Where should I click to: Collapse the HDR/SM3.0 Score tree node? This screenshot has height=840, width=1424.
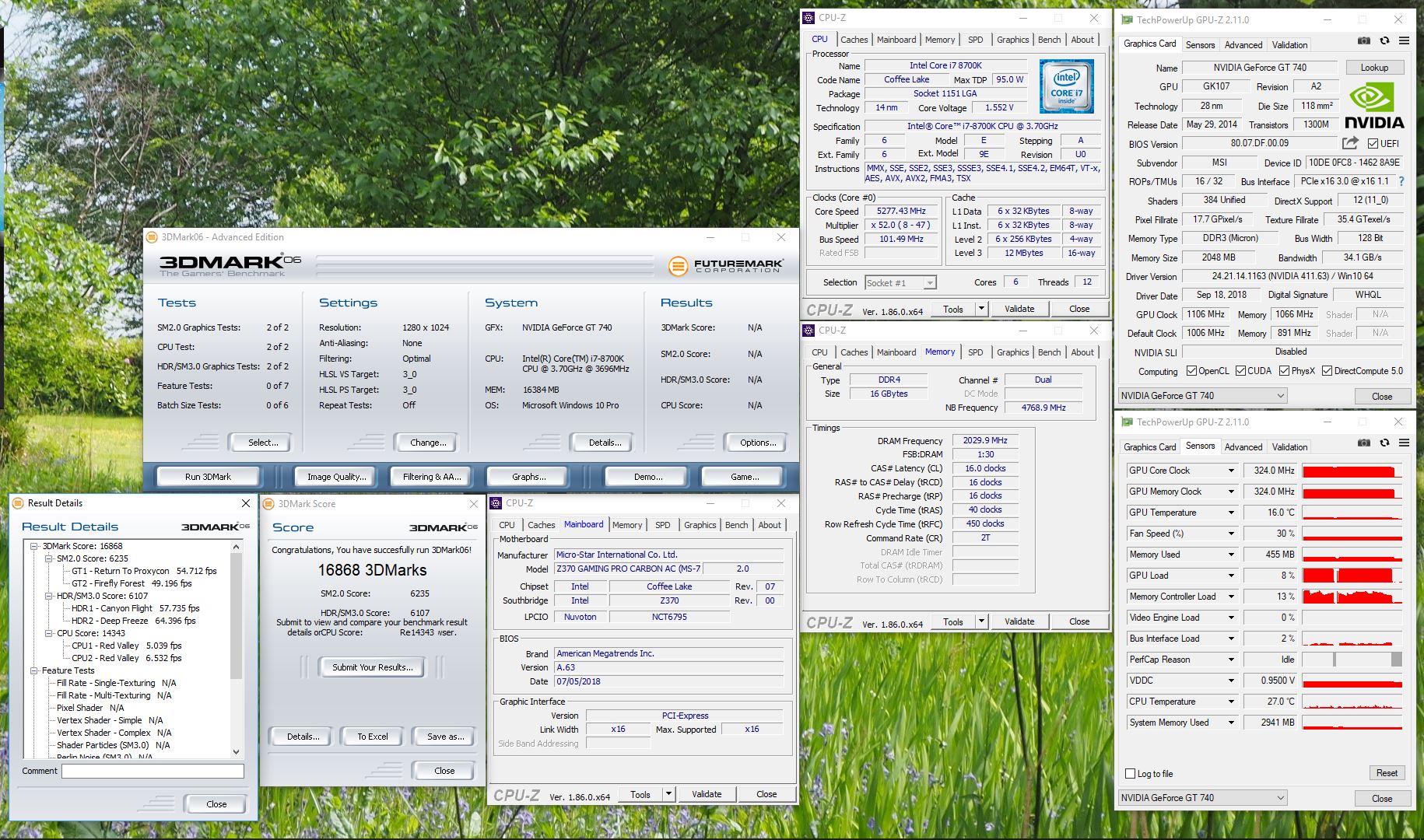coord(49,596)
